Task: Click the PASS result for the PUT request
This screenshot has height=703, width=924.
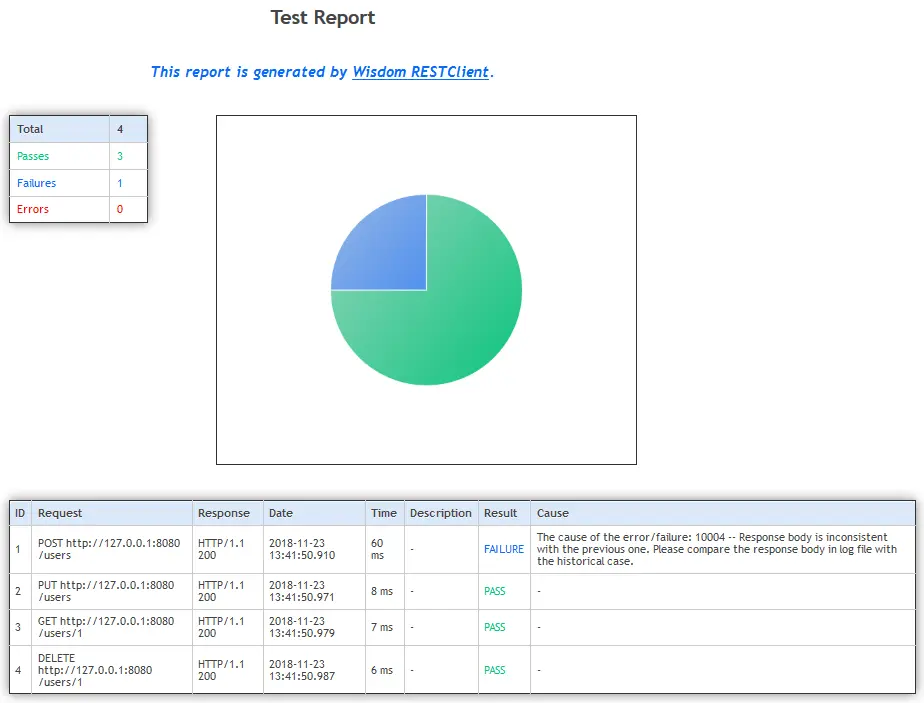Action: click(495, 591)
